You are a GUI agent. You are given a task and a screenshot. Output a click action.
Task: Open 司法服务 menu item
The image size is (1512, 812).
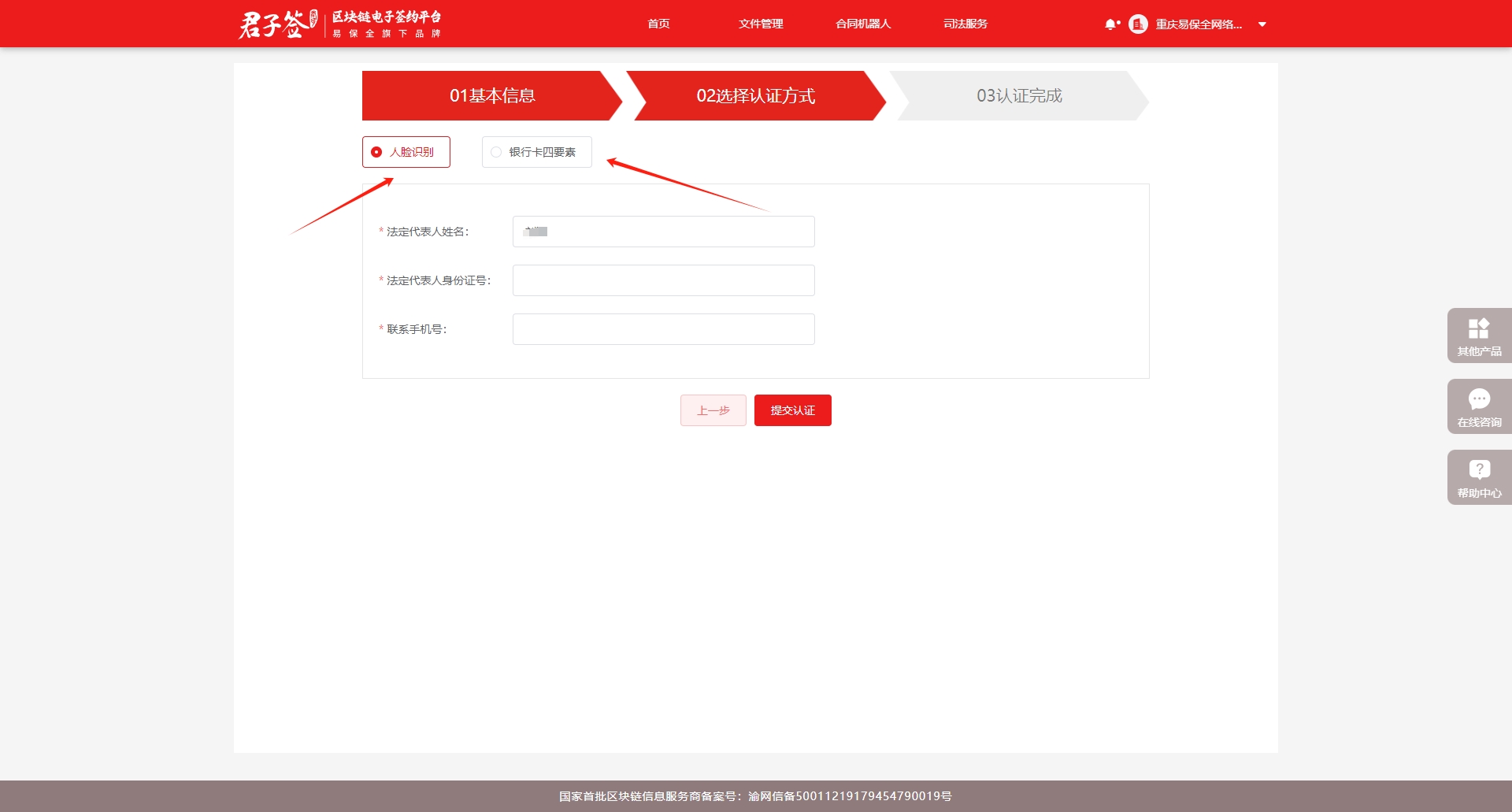coord(965,24)
